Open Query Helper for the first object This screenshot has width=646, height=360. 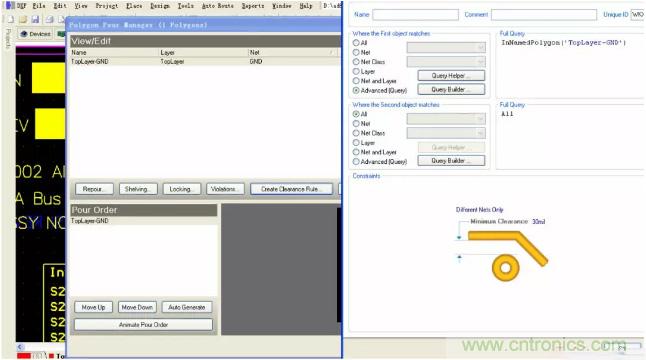tap(451, 75)
